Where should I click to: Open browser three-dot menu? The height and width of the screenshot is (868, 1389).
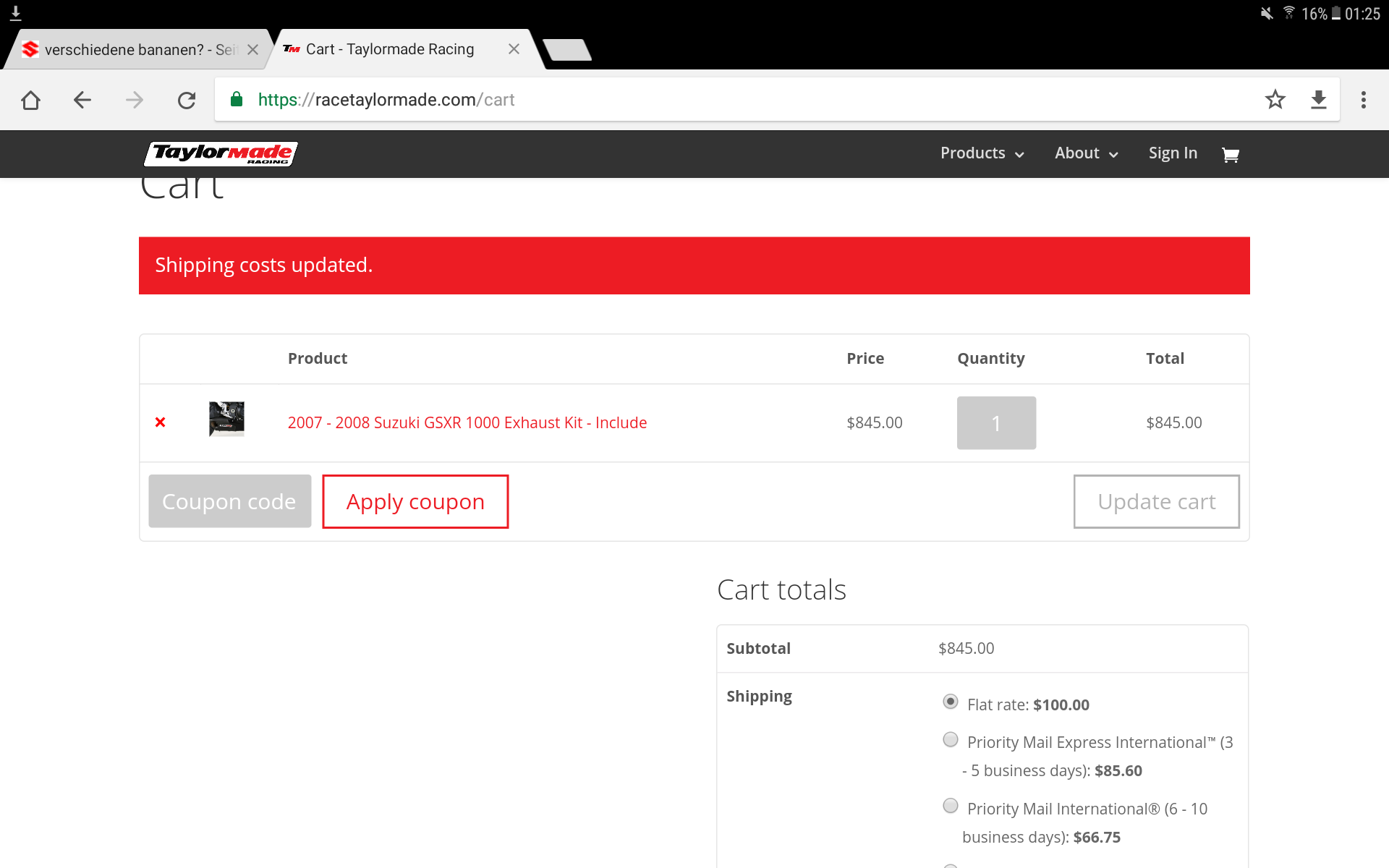click(1364, 100)
